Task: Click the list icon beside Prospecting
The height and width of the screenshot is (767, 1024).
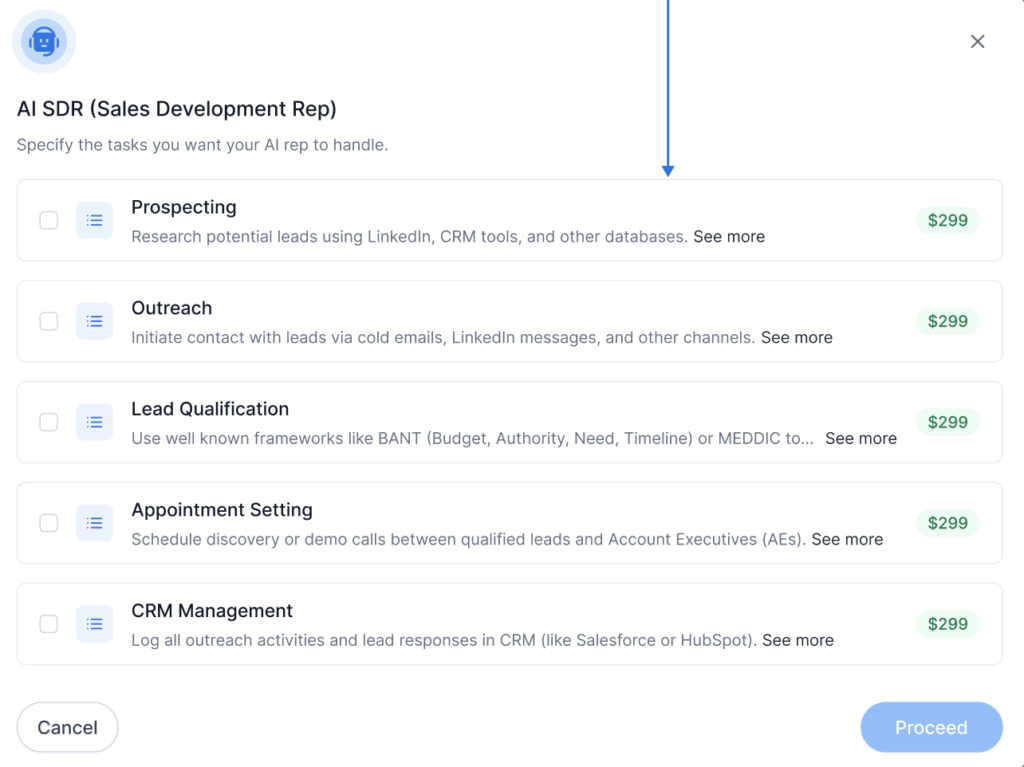Action: tap(95, 220)
